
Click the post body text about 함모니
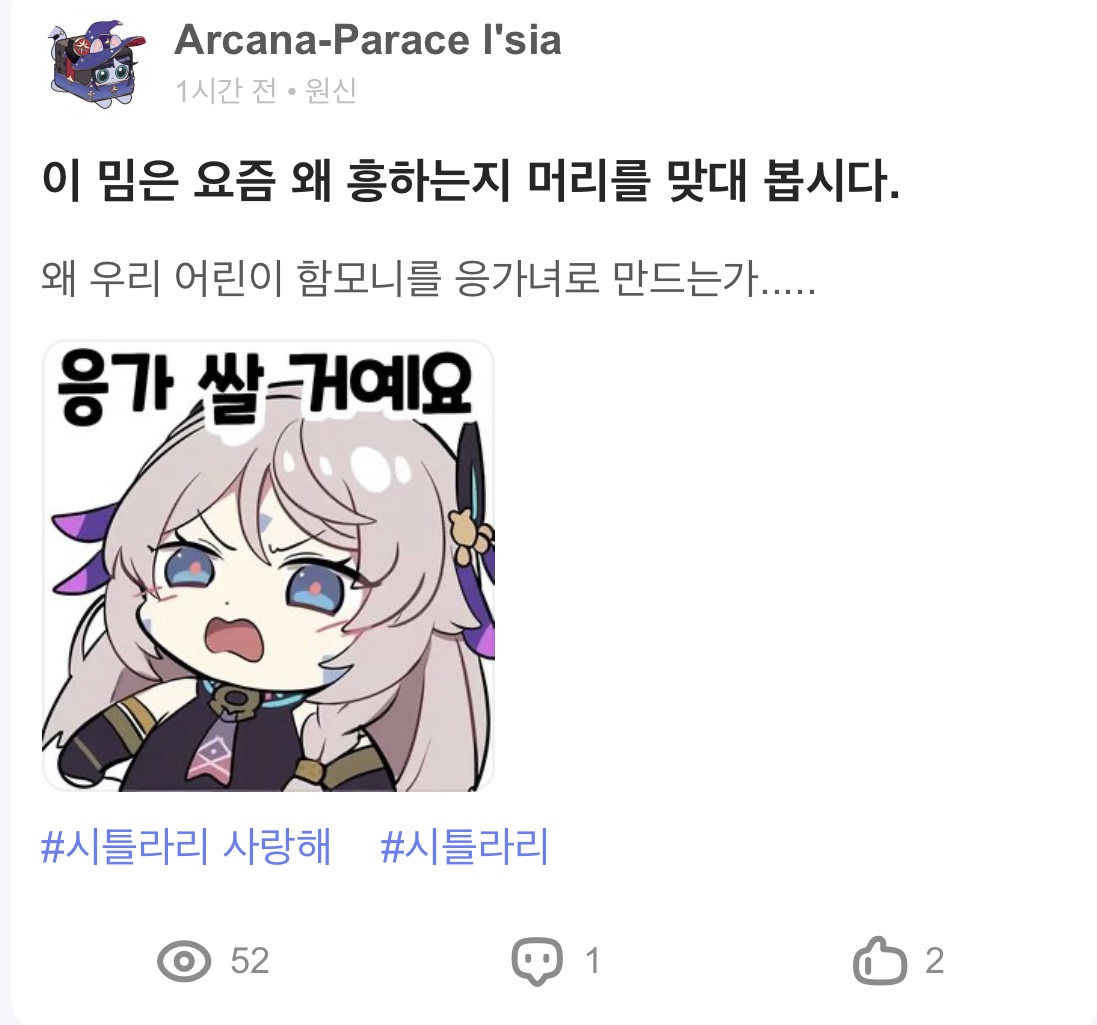coord(428,278)
